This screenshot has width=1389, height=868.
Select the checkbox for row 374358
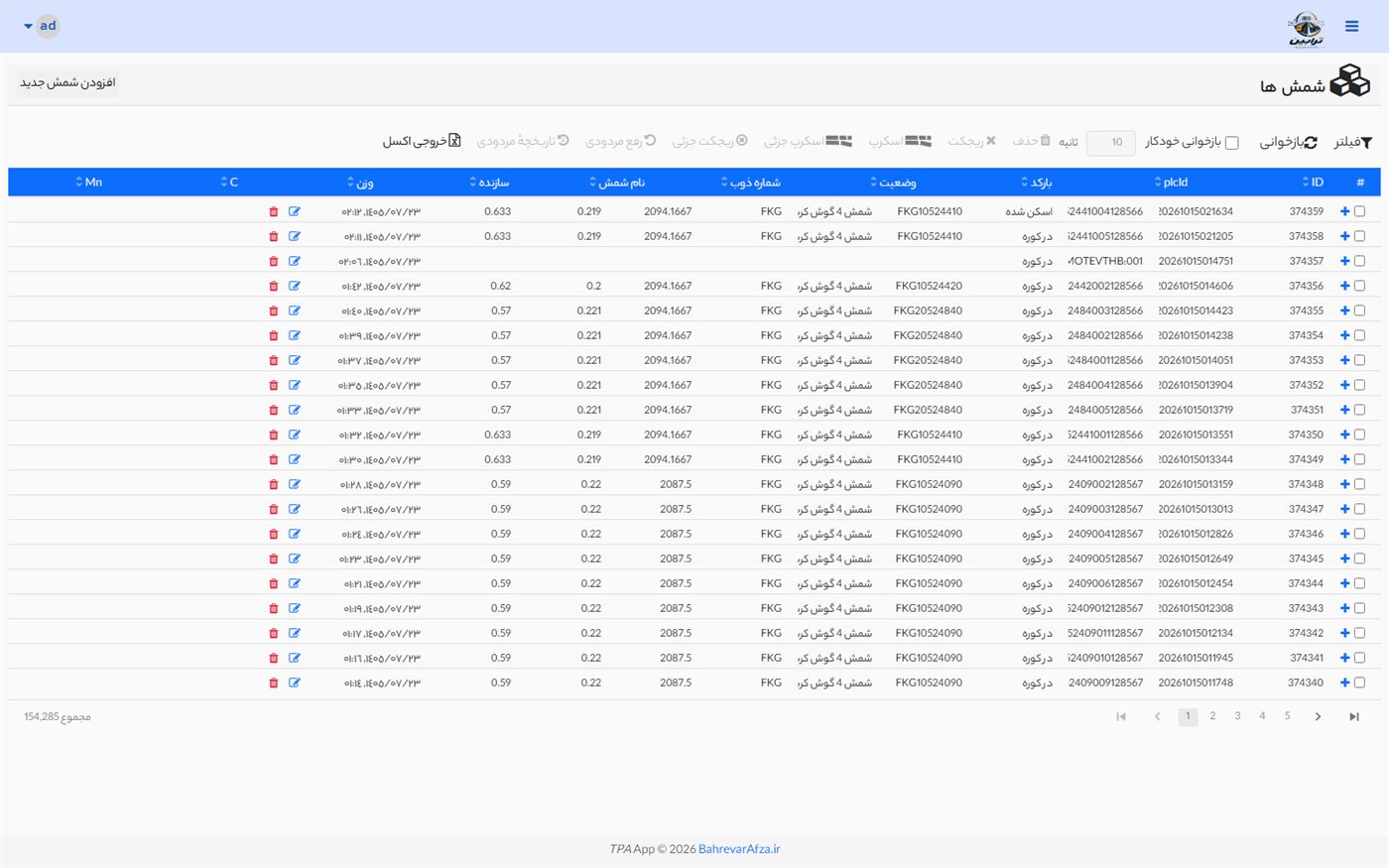[1359, 236]
